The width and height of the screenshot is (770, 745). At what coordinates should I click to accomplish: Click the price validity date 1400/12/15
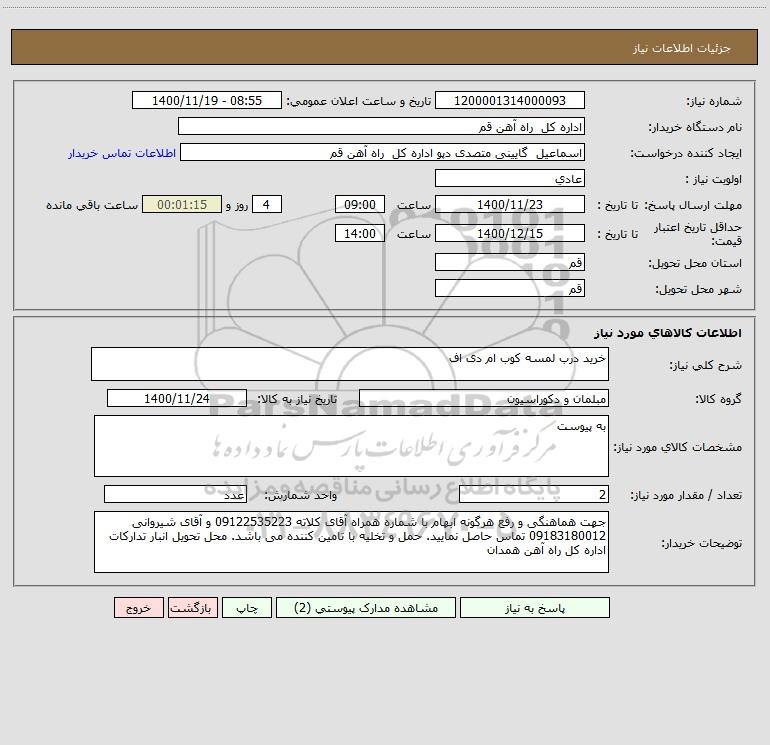tap(510, 233)
